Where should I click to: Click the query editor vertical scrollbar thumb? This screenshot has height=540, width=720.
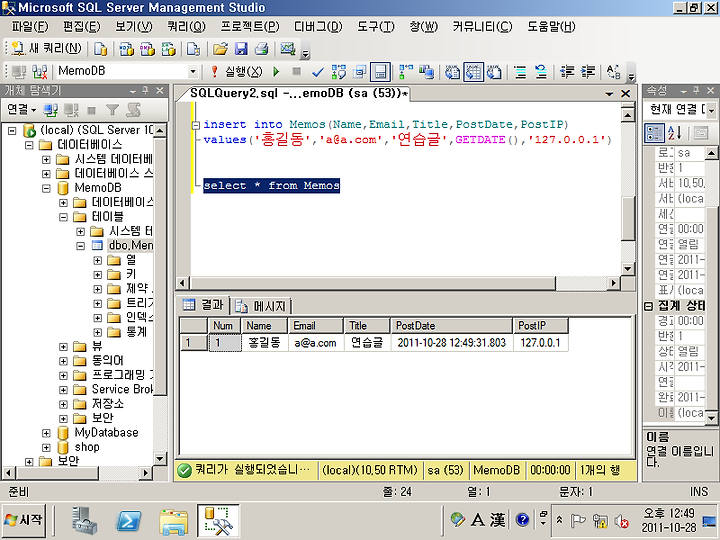[x=628, y=218]
